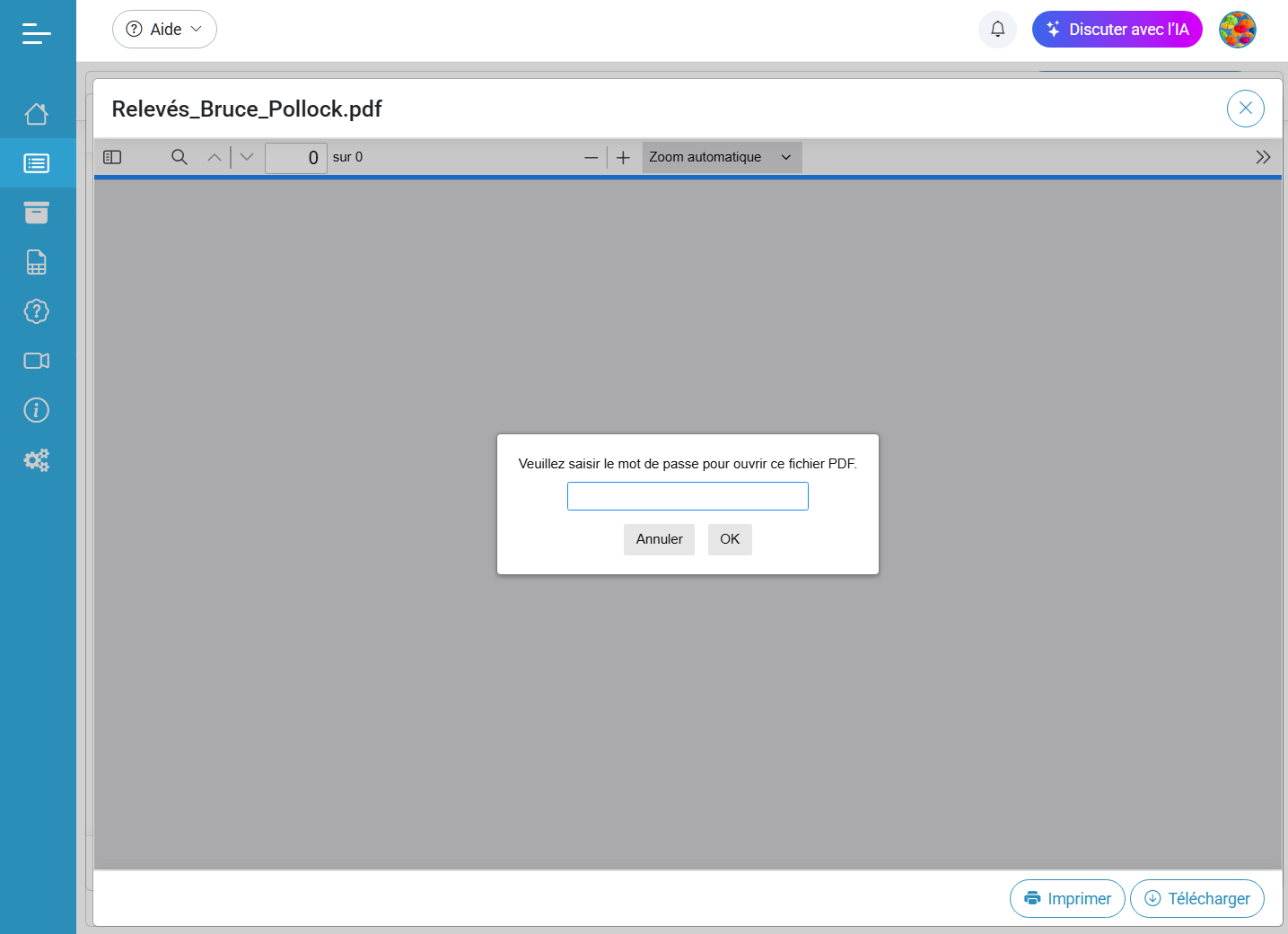Expand the PDF toolbar more tools chevron
The image size is (1288, 934).
click(x=1263, y=157)
